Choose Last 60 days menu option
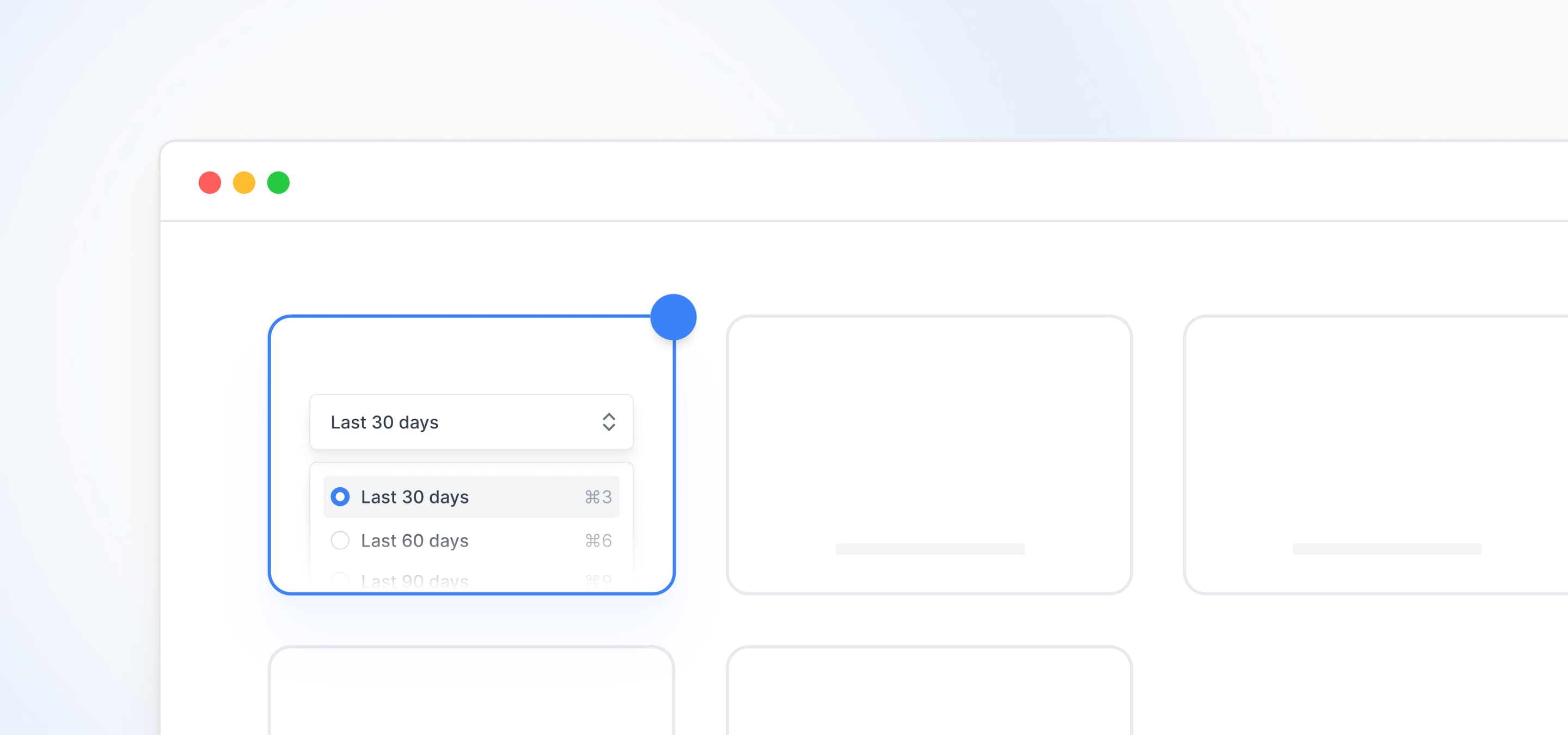 pyautogui.click(x=414, y=540)
